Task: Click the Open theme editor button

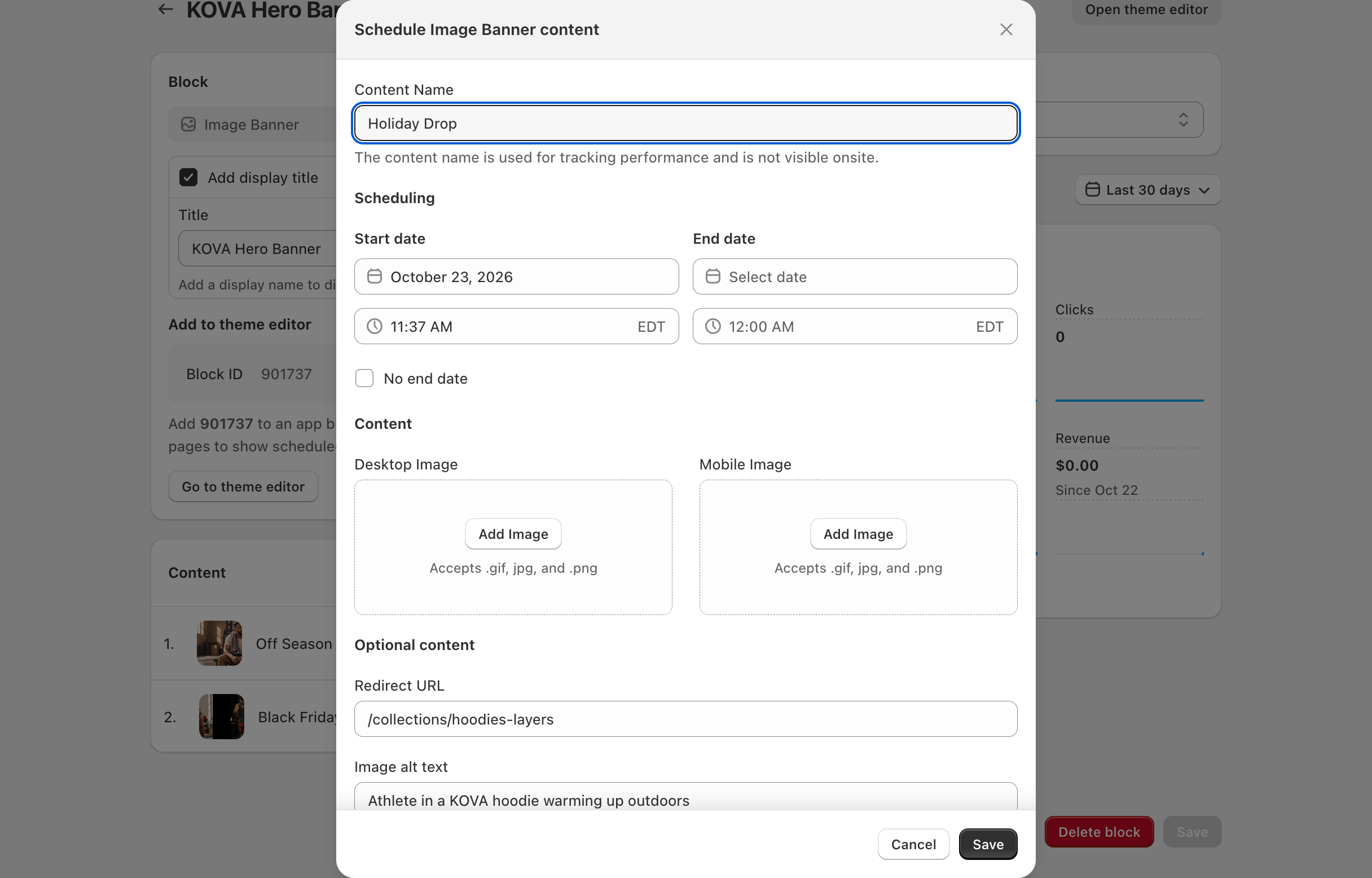Action: click(x=1146, y=9)
